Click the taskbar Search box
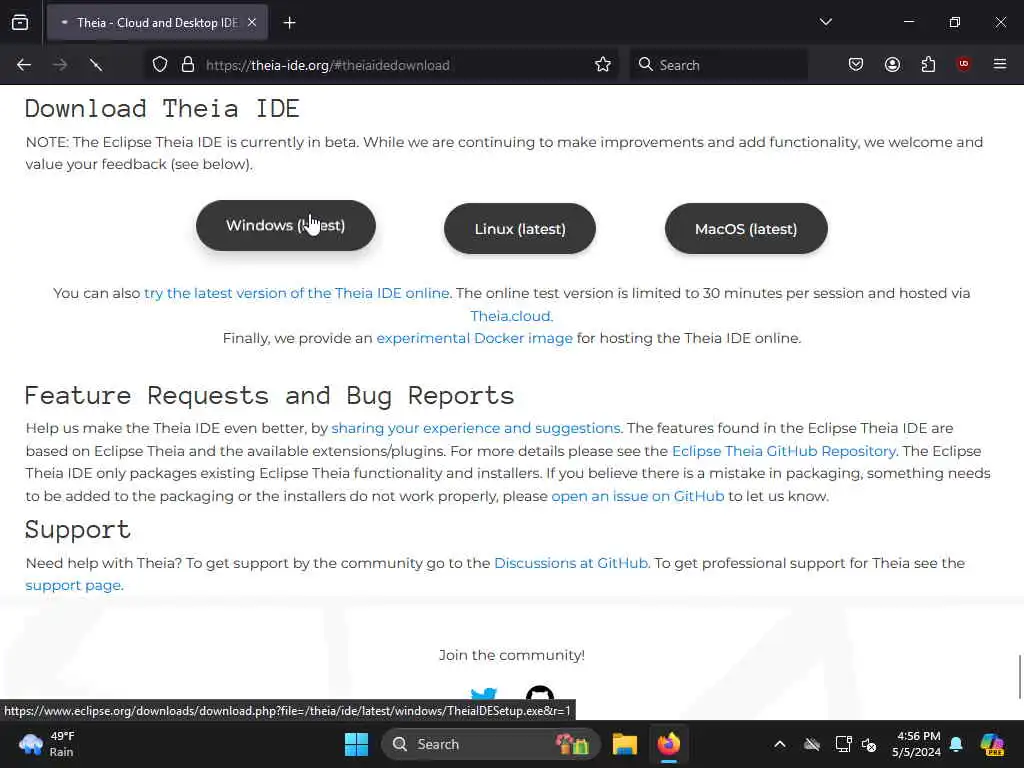The height and width of the screenshot is (768, 1024). tap(491, 744)
